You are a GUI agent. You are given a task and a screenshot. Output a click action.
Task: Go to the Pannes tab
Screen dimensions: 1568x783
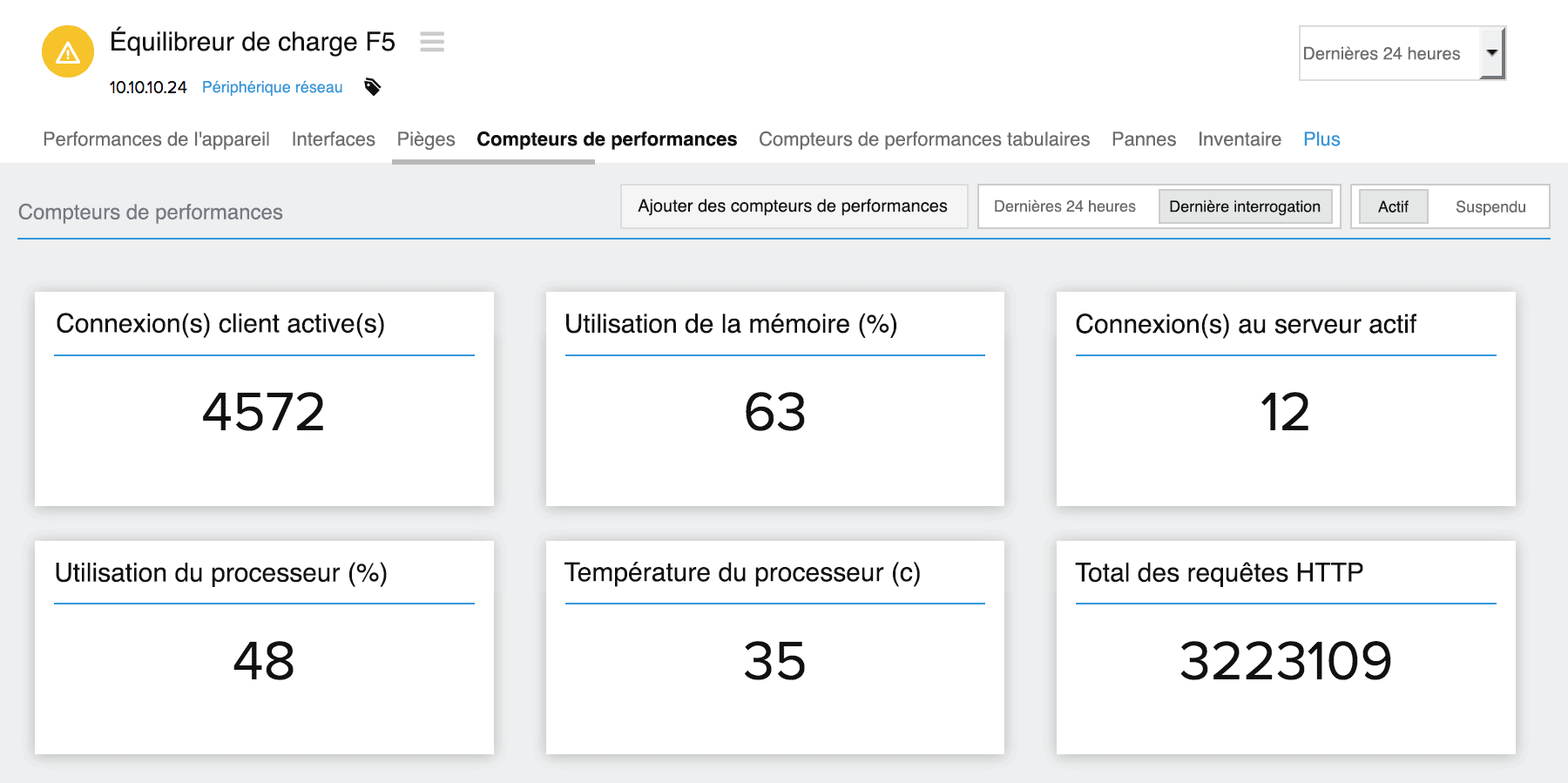tap(1144, 139)
